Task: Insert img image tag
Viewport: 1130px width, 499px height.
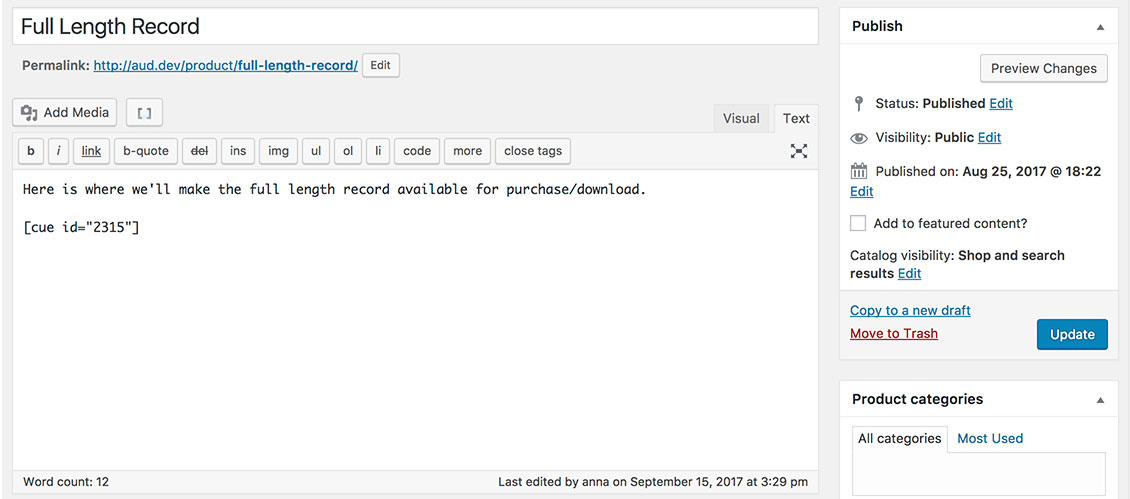Action: coord(278,151)
